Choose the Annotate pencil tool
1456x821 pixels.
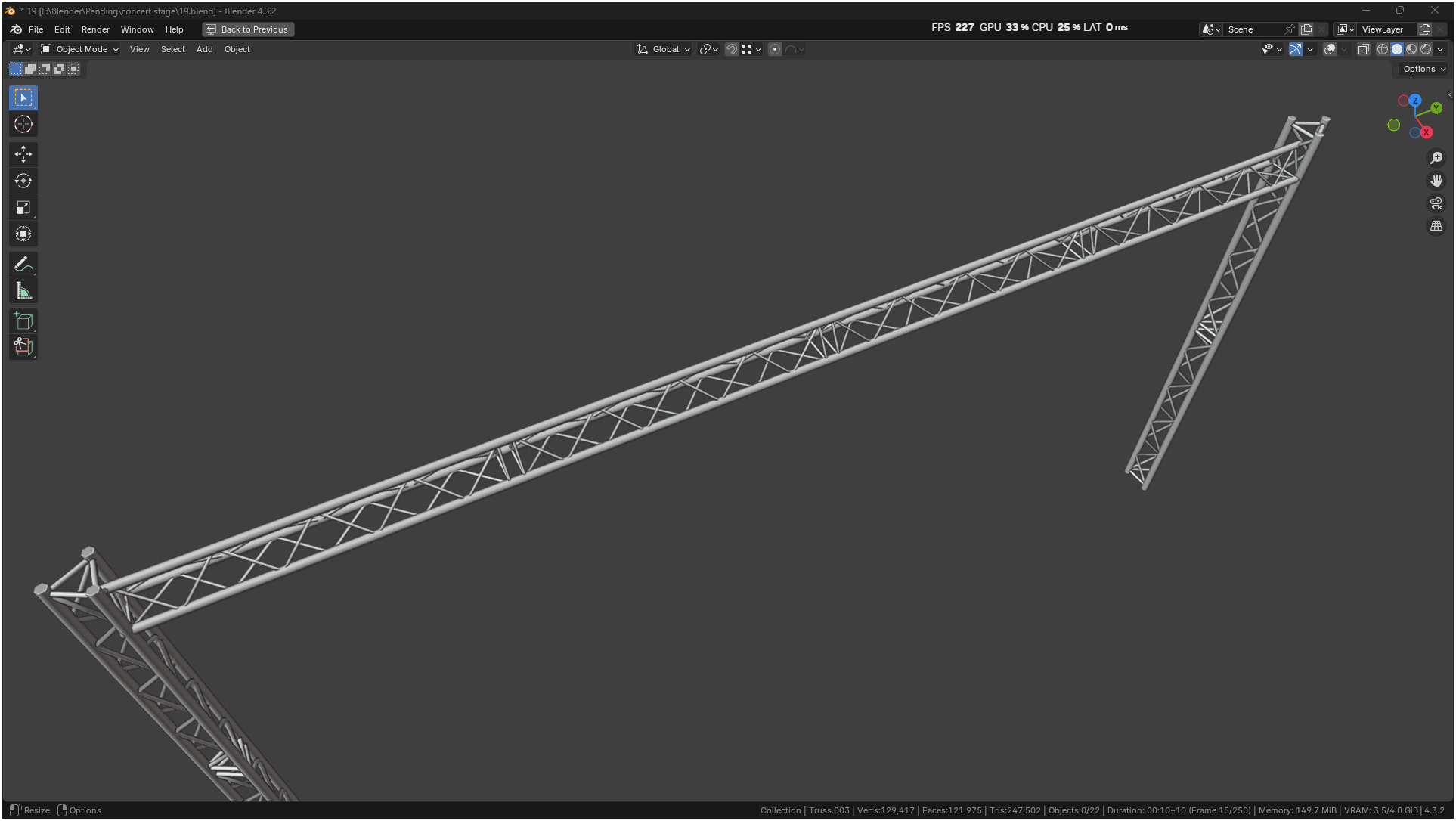[23, 265]
